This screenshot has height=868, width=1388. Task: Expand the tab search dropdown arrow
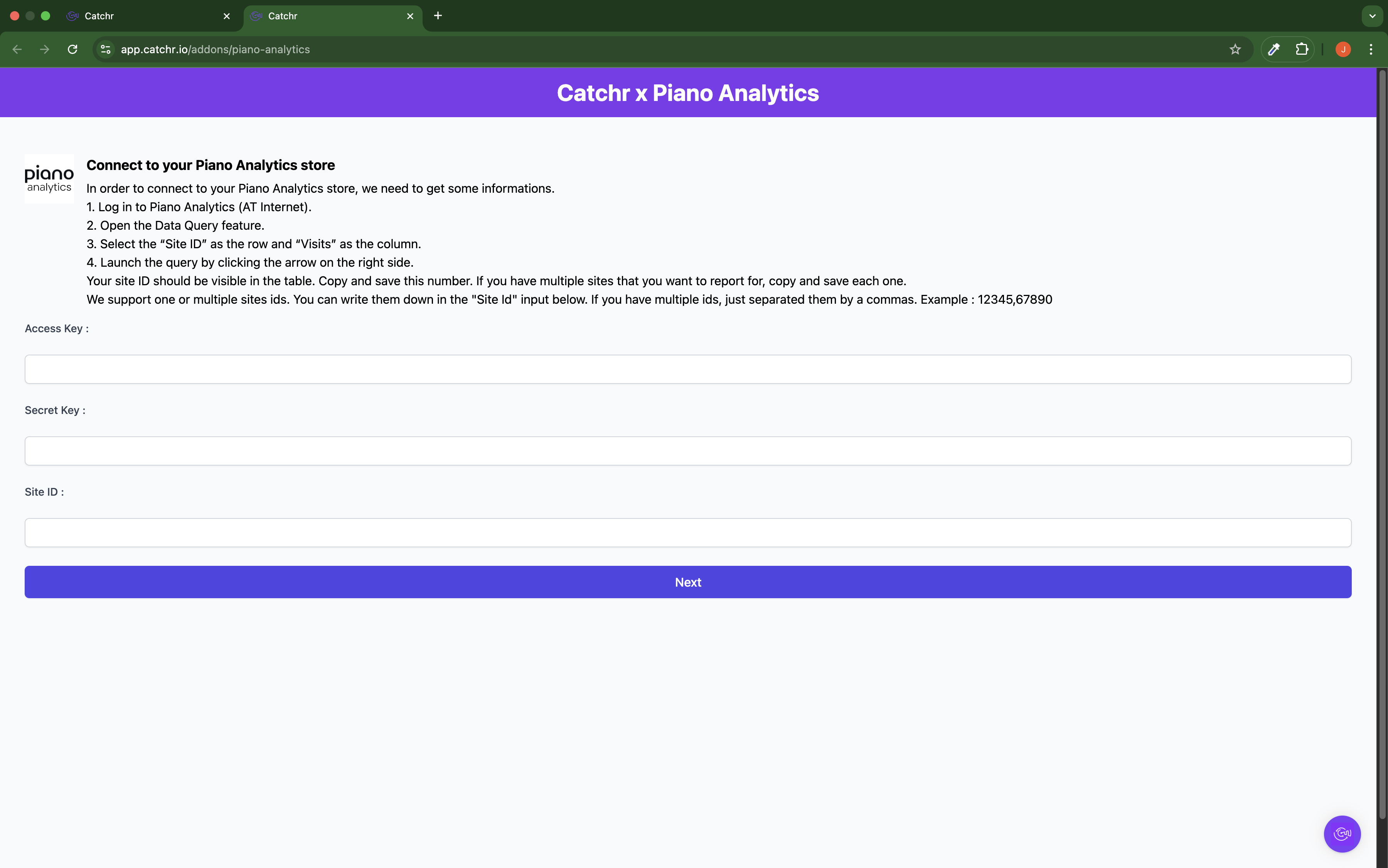[x=1372, y=16]
